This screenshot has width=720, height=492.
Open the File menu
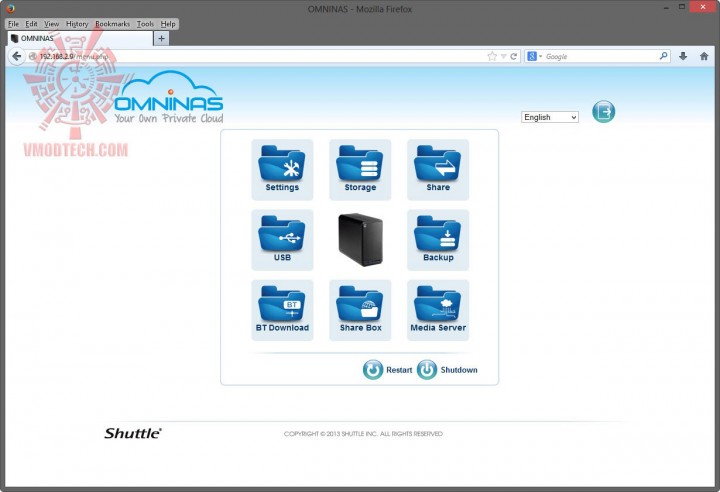(x=13, y=24)
